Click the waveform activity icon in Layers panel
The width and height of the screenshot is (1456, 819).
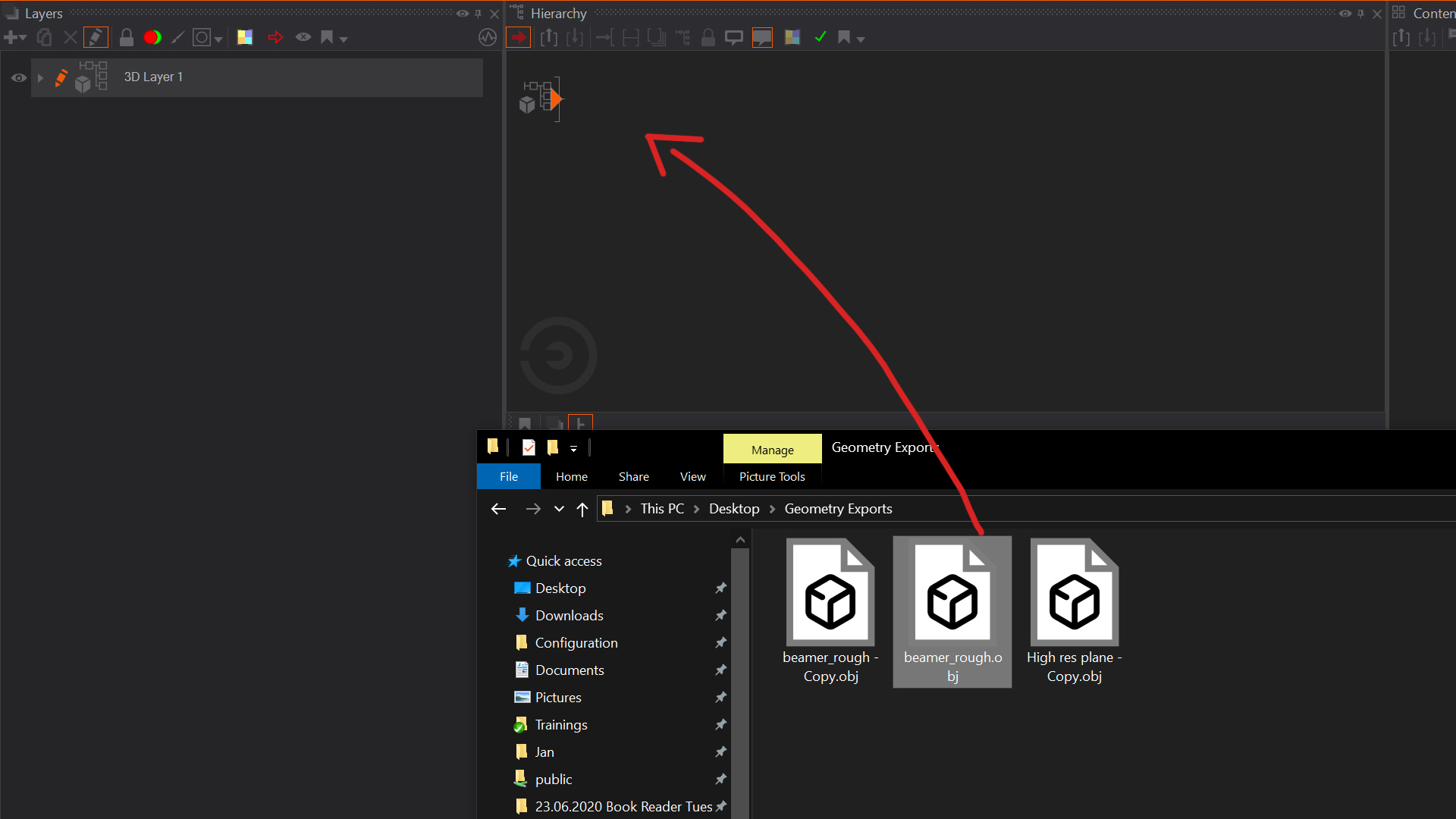pos(488,37)
